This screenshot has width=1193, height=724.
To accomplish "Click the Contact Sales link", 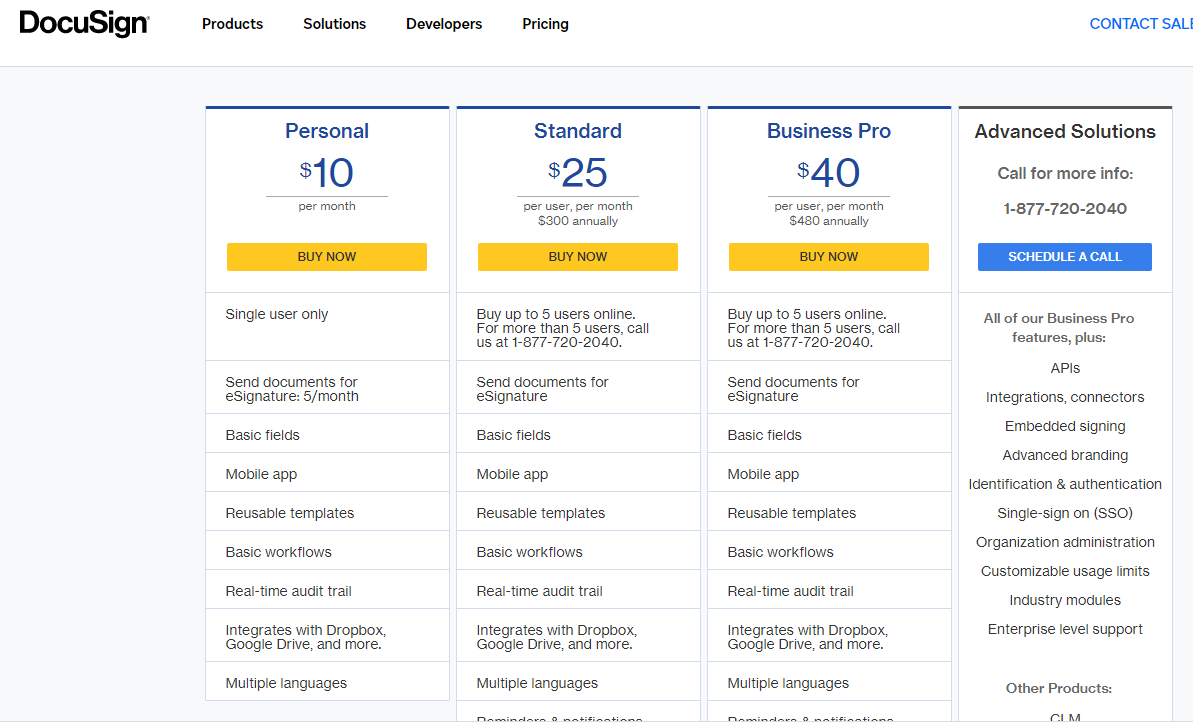I will pyautogui.click(x=1140, y=24).
